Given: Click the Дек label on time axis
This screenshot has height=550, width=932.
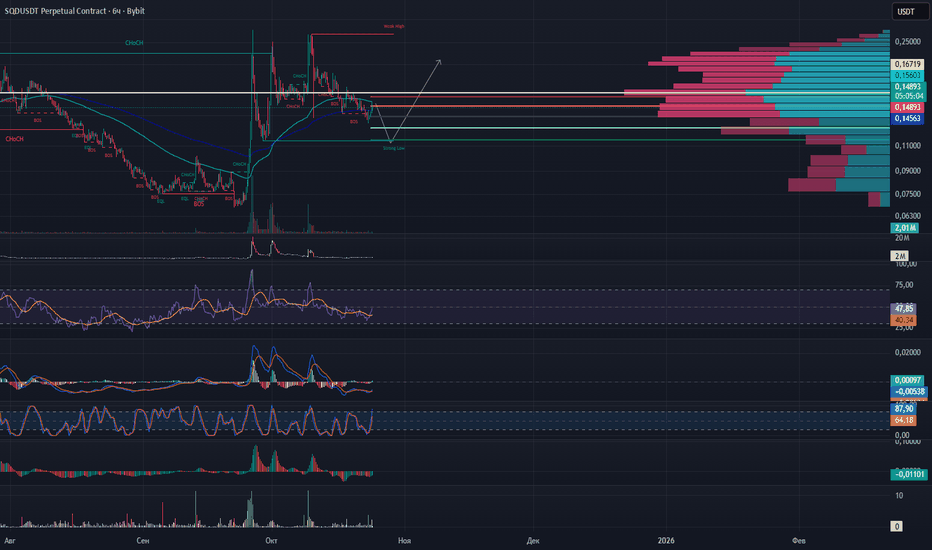Looking at the screenshot, I should coord(533,541).
